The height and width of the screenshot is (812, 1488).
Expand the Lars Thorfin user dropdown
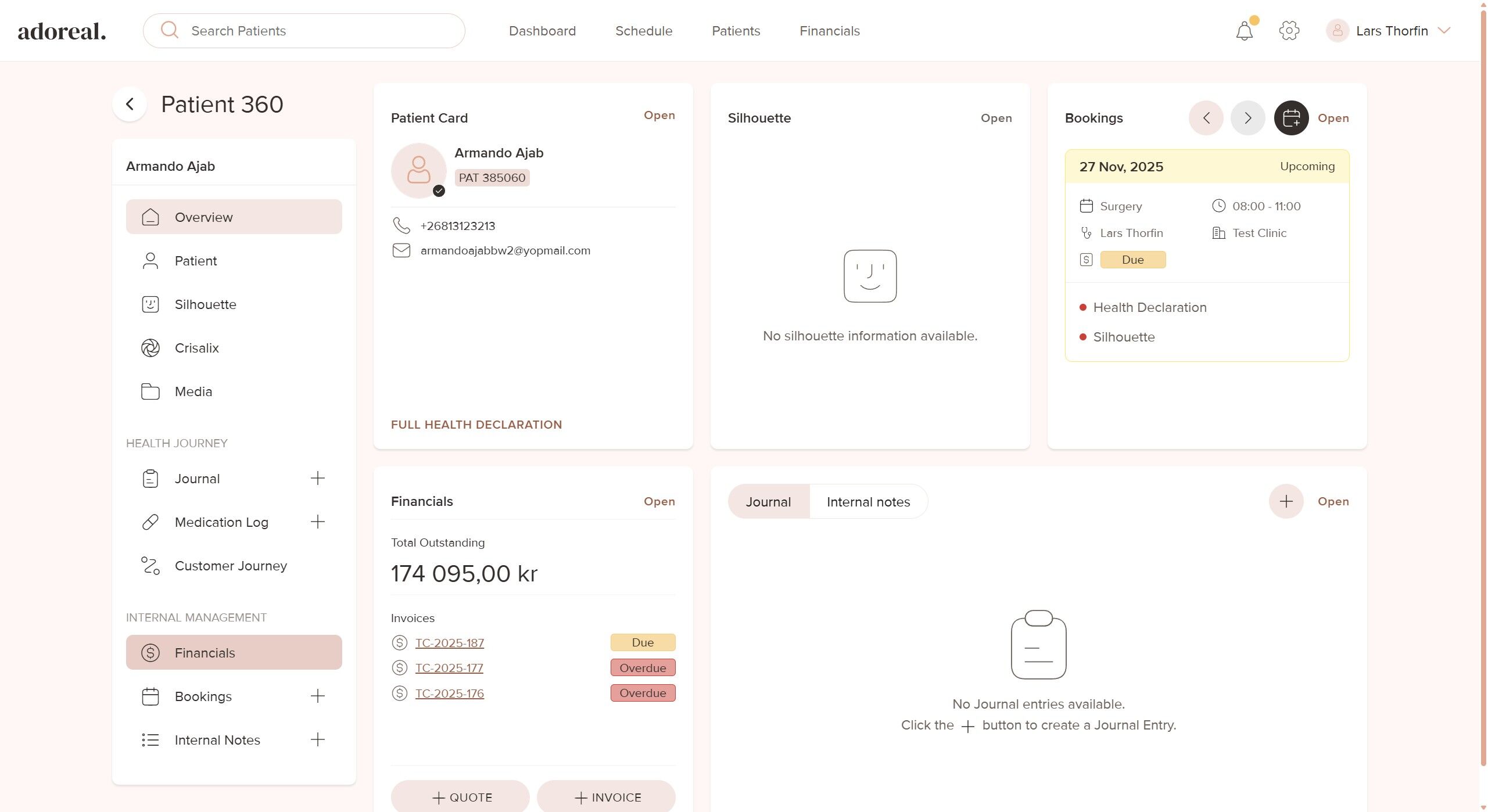coord(1444,31)
